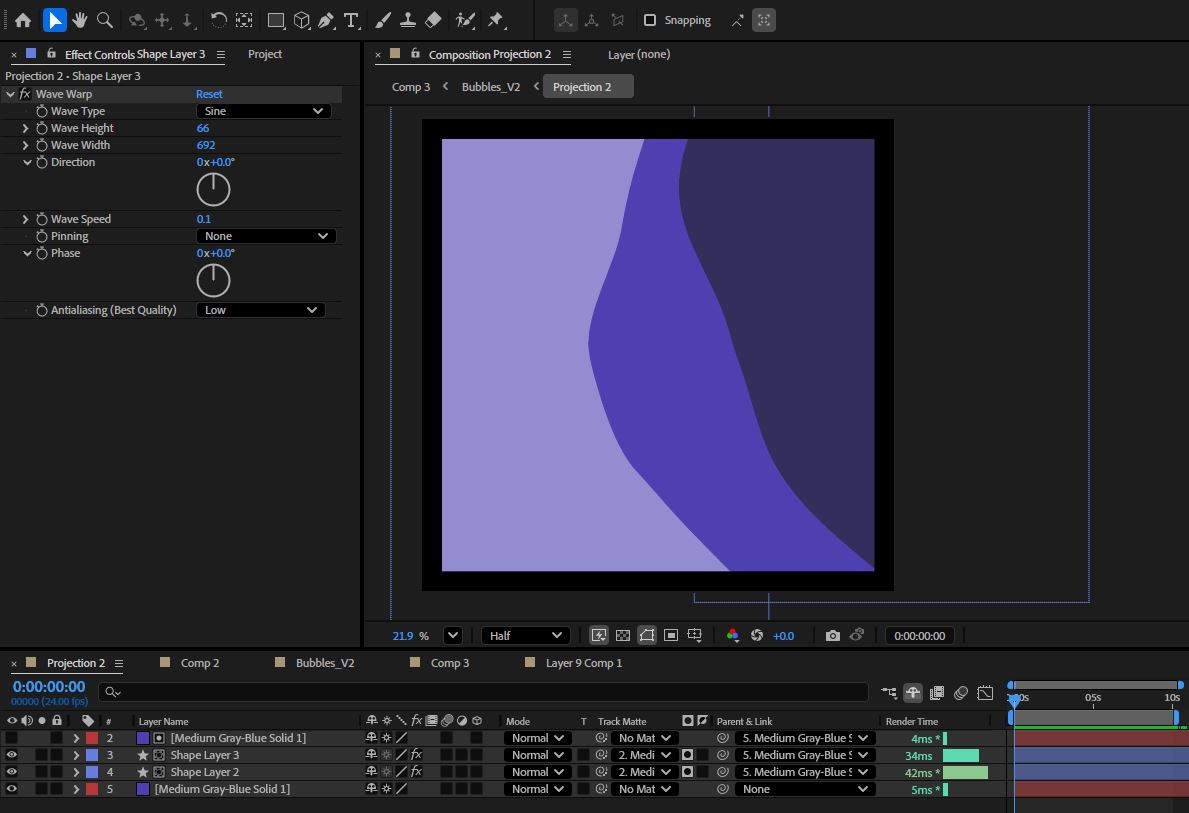Enable the Snapping checkbox
Screen dimensions: 1189x813
coord(650,20)
